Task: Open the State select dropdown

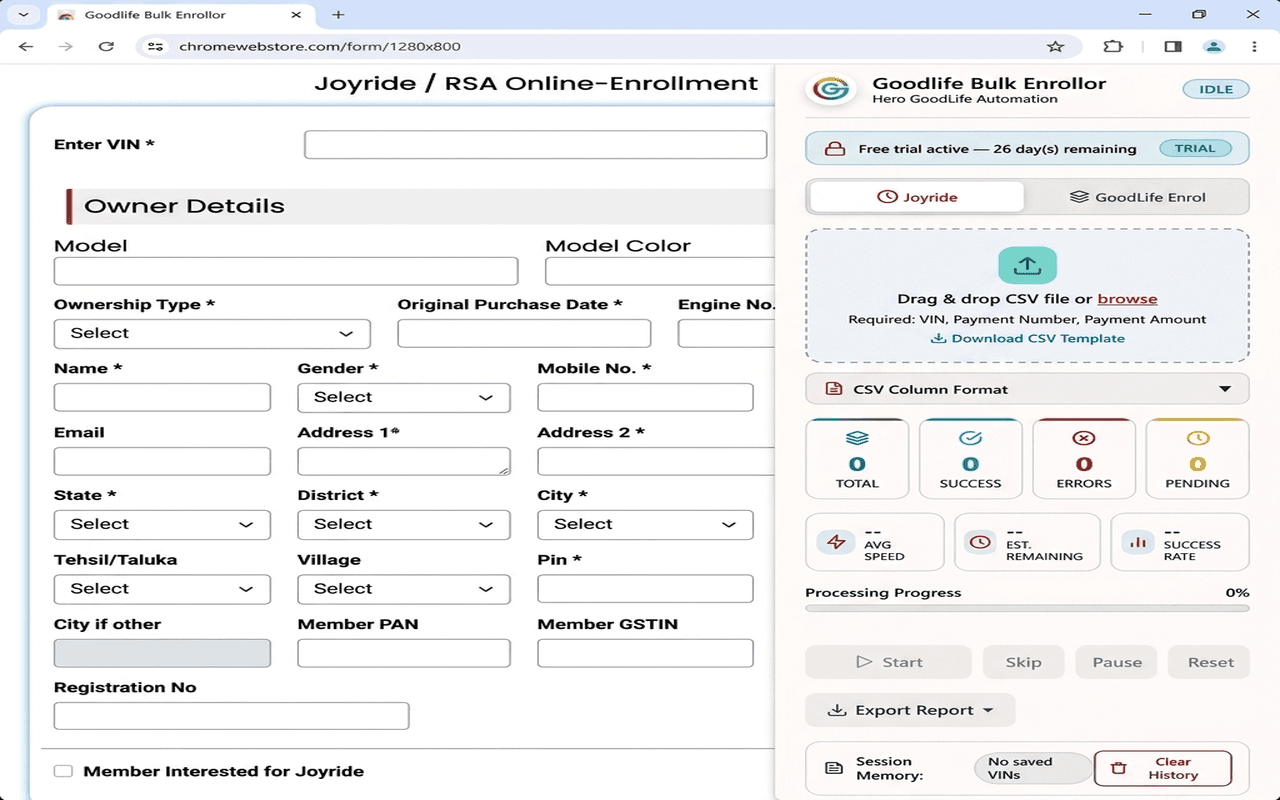Action: 162,524
